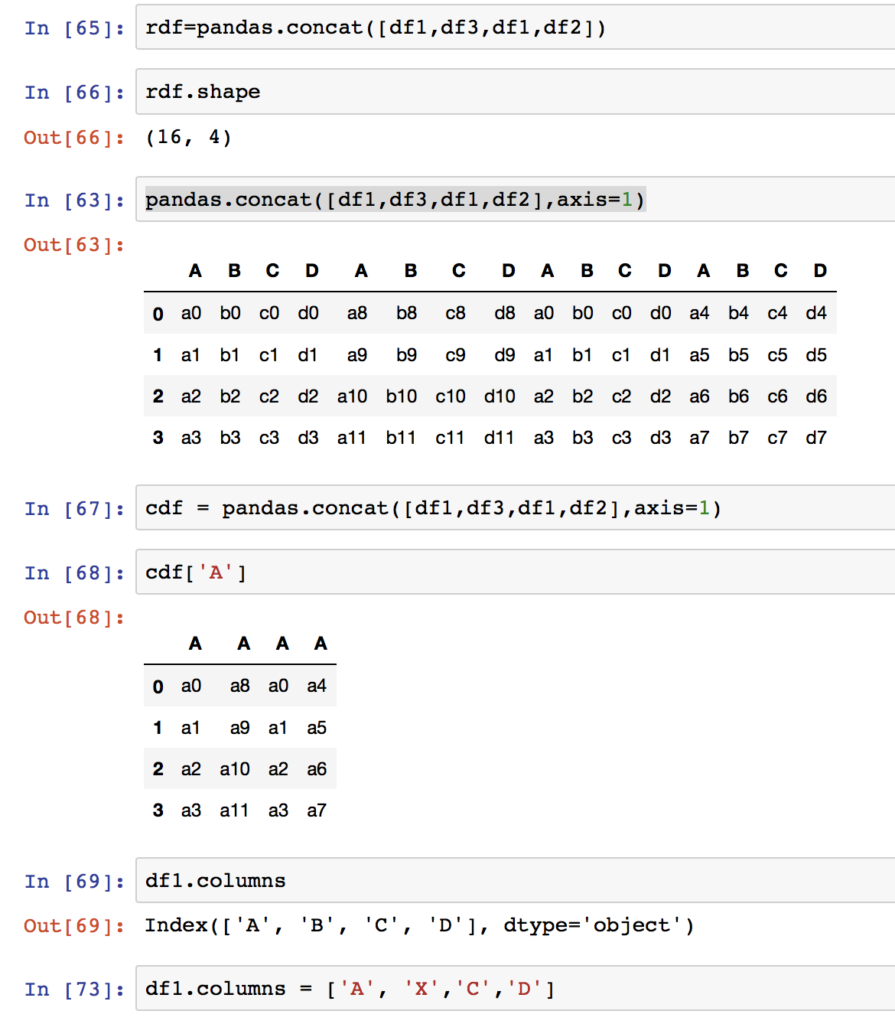Collapse output via the Out[63] prompt

pos(74,245)
